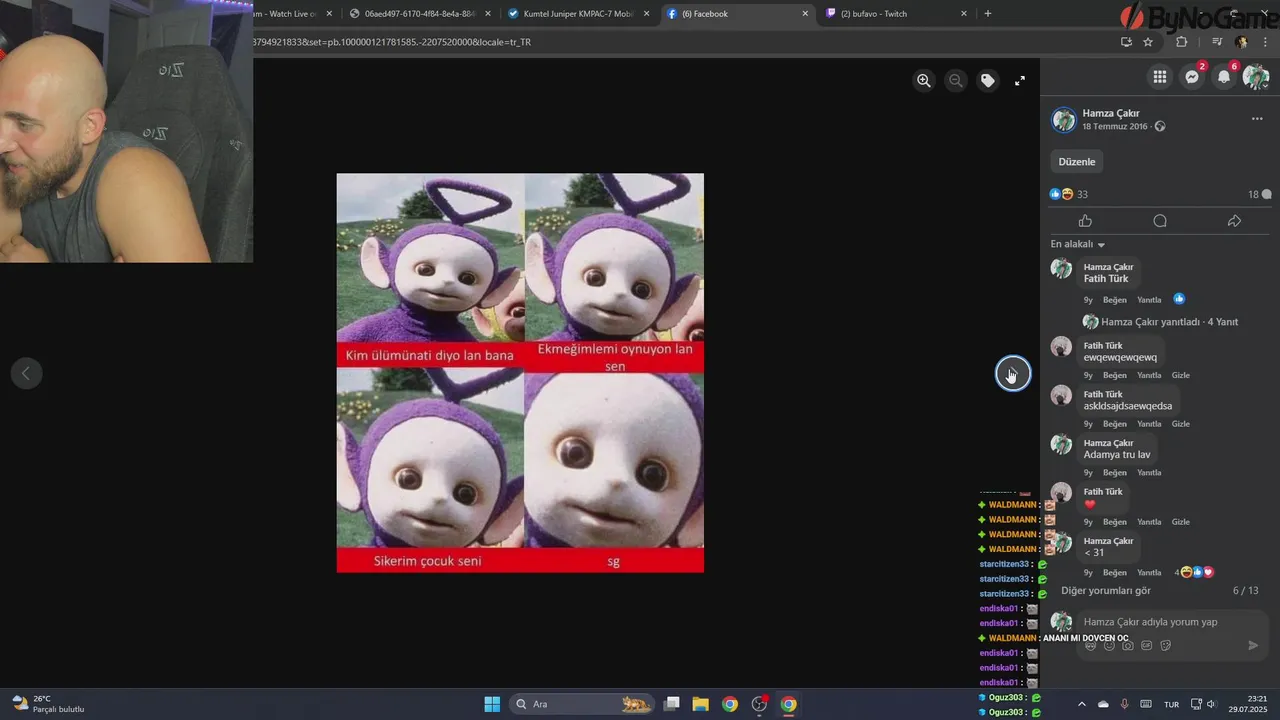This screenshot has width=1280, height=720.
Task: Click Beğen under '< 31' comment
Action: point(1115,573)
